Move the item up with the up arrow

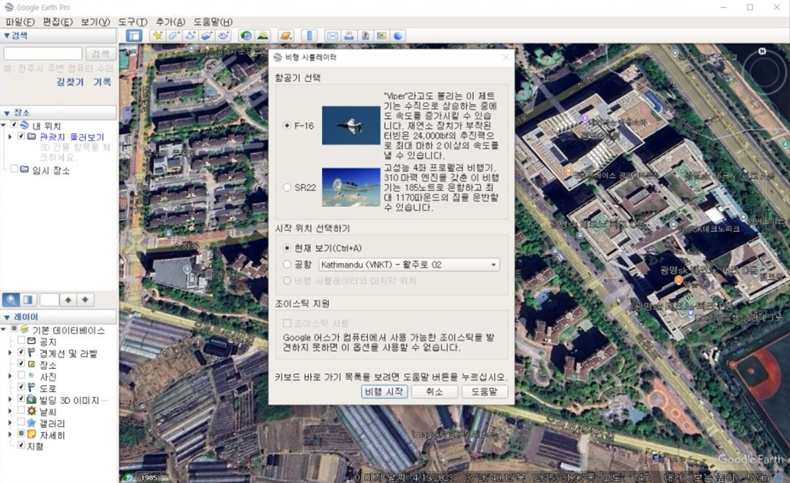coord(68,300)
